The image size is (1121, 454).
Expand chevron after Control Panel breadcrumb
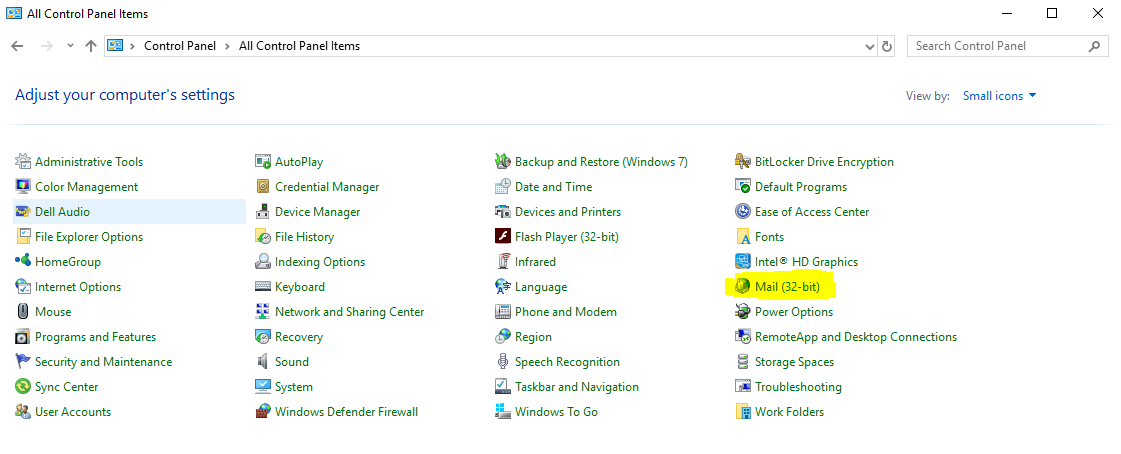[x=227, y=46]
